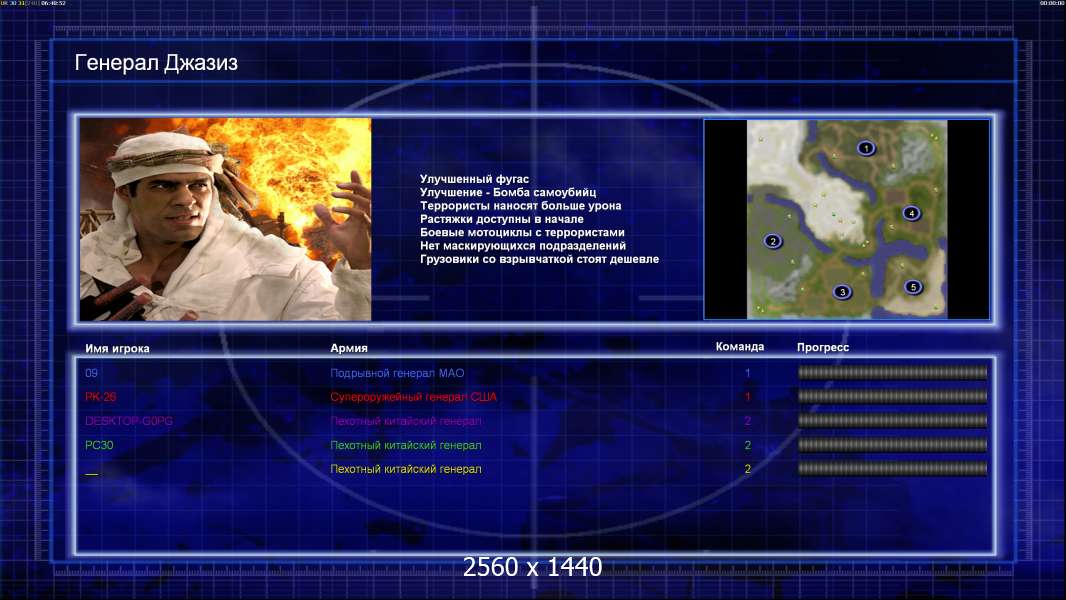Click team number in the PC30 row
The width and height of the screenshot is (1066, 600).
(x=747, y=445)
